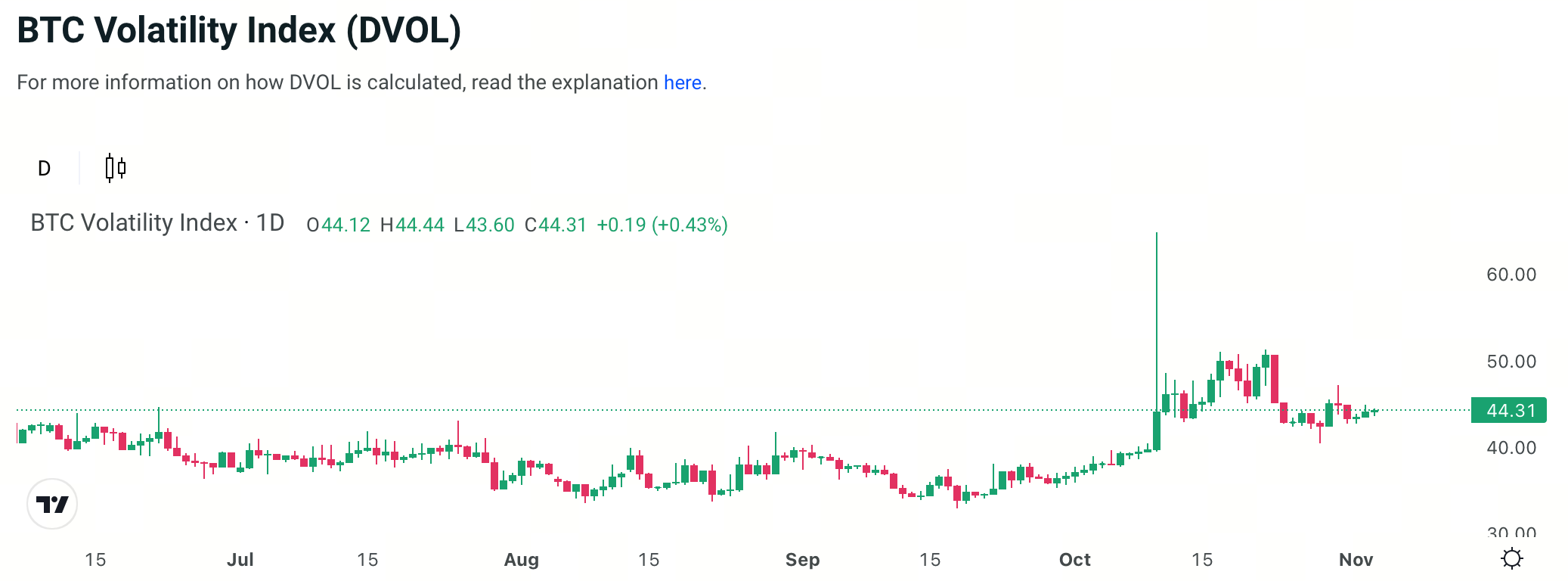Click the TradingView logo on chart
The height and width of the screenshot is (581, 1568).
point(52,504)
